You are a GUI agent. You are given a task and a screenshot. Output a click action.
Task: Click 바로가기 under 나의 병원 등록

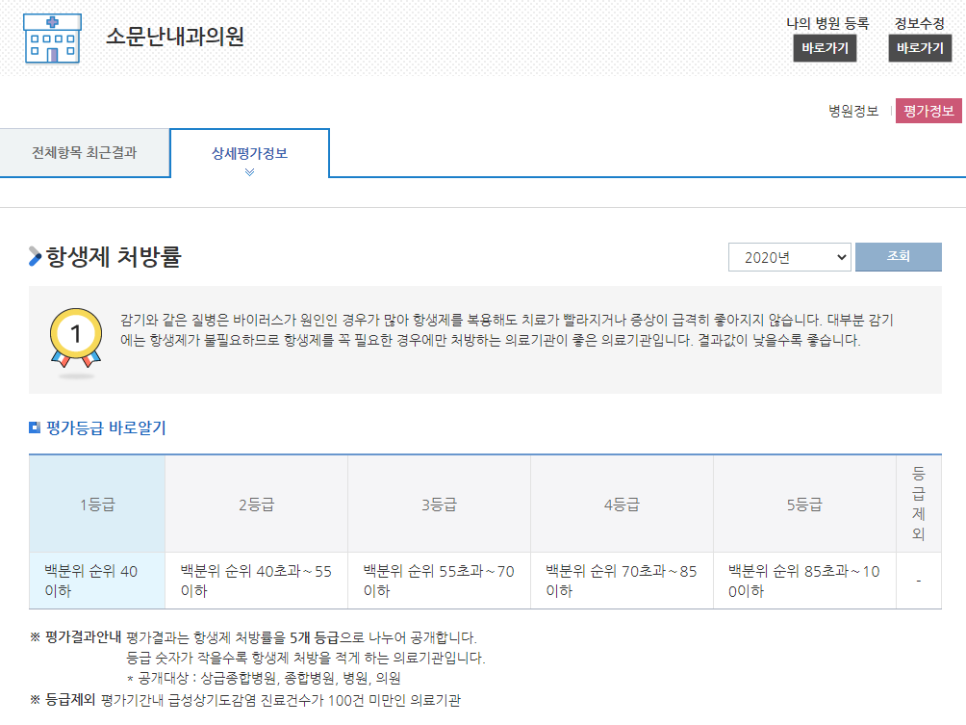[x=824, y=48]
